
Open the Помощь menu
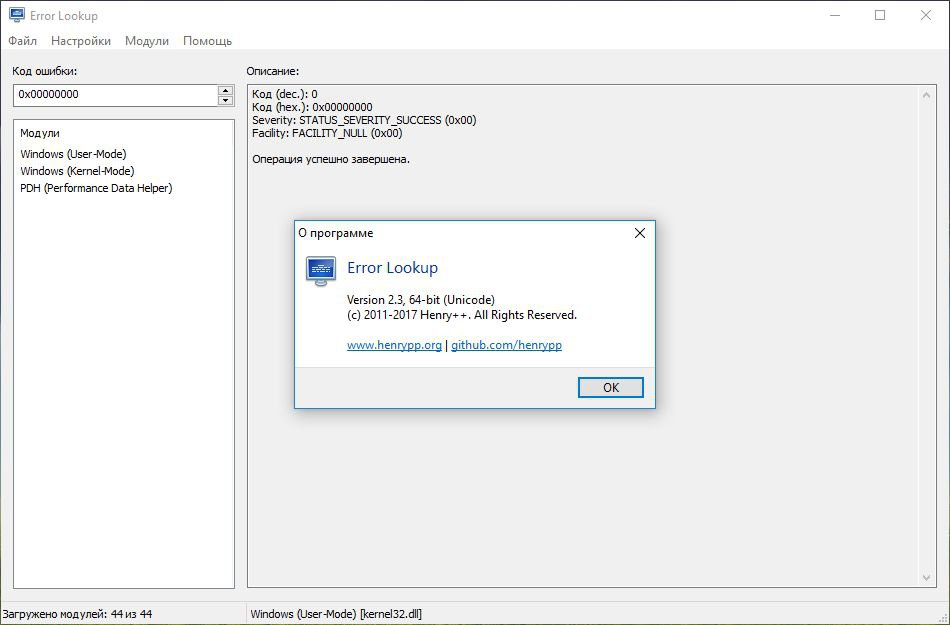(207, 41)
